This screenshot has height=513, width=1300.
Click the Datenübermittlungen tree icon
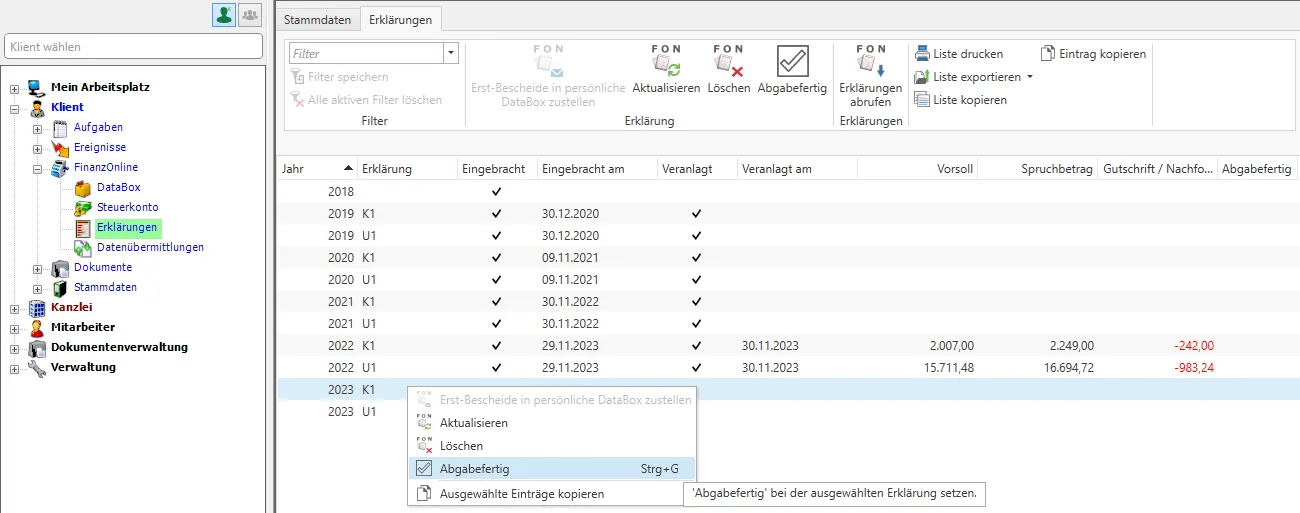(x=83, y=247)
